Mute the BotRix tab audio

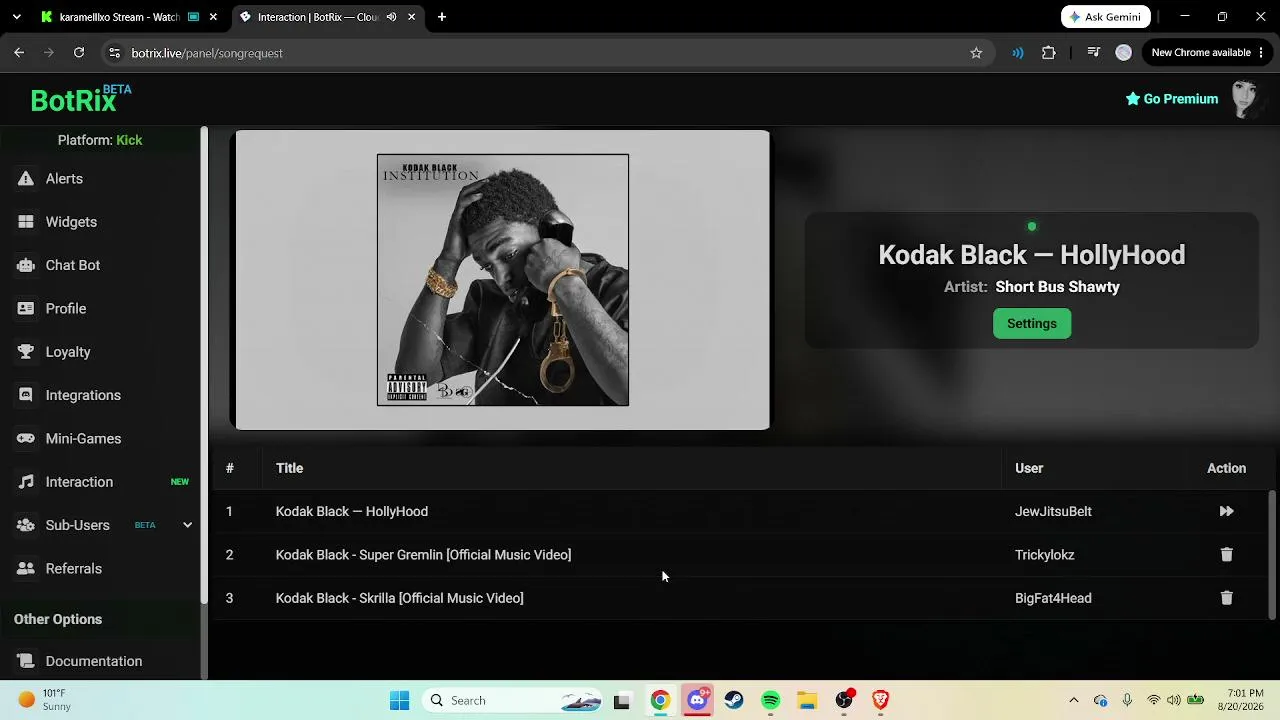click(x=391, y=17)
